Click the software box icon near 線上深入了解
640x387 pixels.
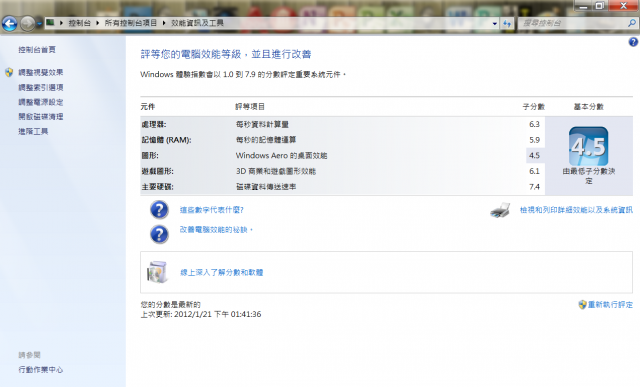pyautogui.click(x=158, y=272)
